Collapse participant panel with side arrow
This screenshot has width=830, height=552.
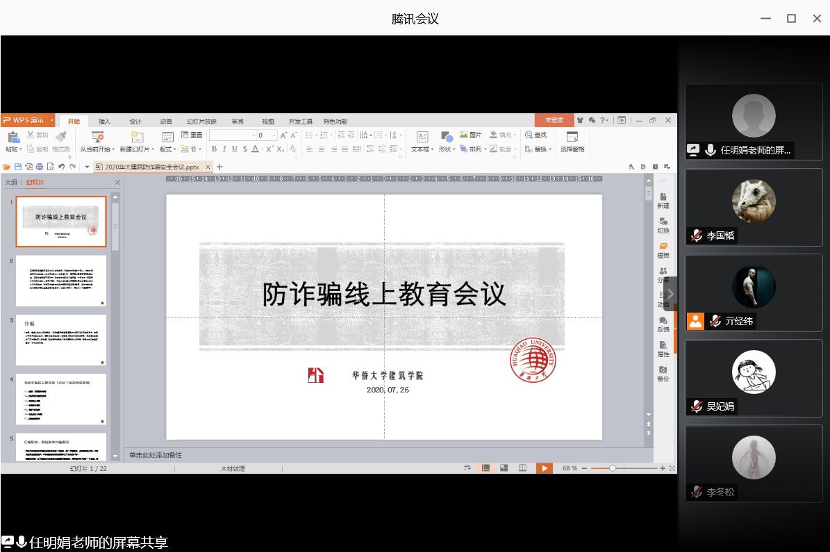671,293
